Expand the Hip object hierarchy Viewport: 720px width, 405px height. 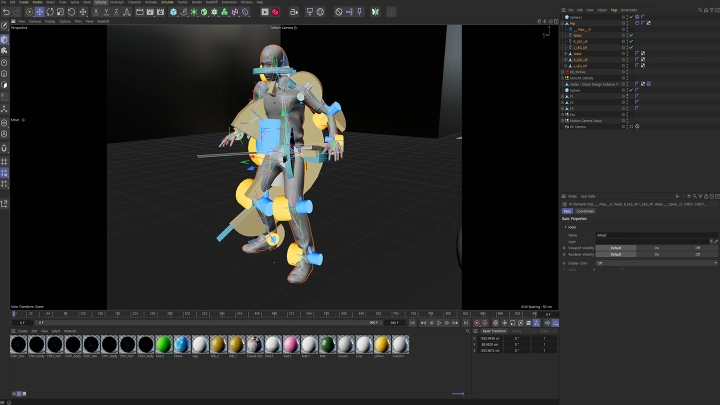tap(562, 23)
